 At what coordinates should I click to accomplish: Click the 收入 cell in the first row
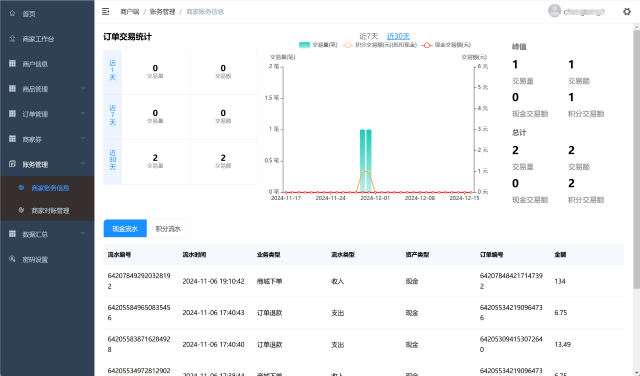click(338, 281)
